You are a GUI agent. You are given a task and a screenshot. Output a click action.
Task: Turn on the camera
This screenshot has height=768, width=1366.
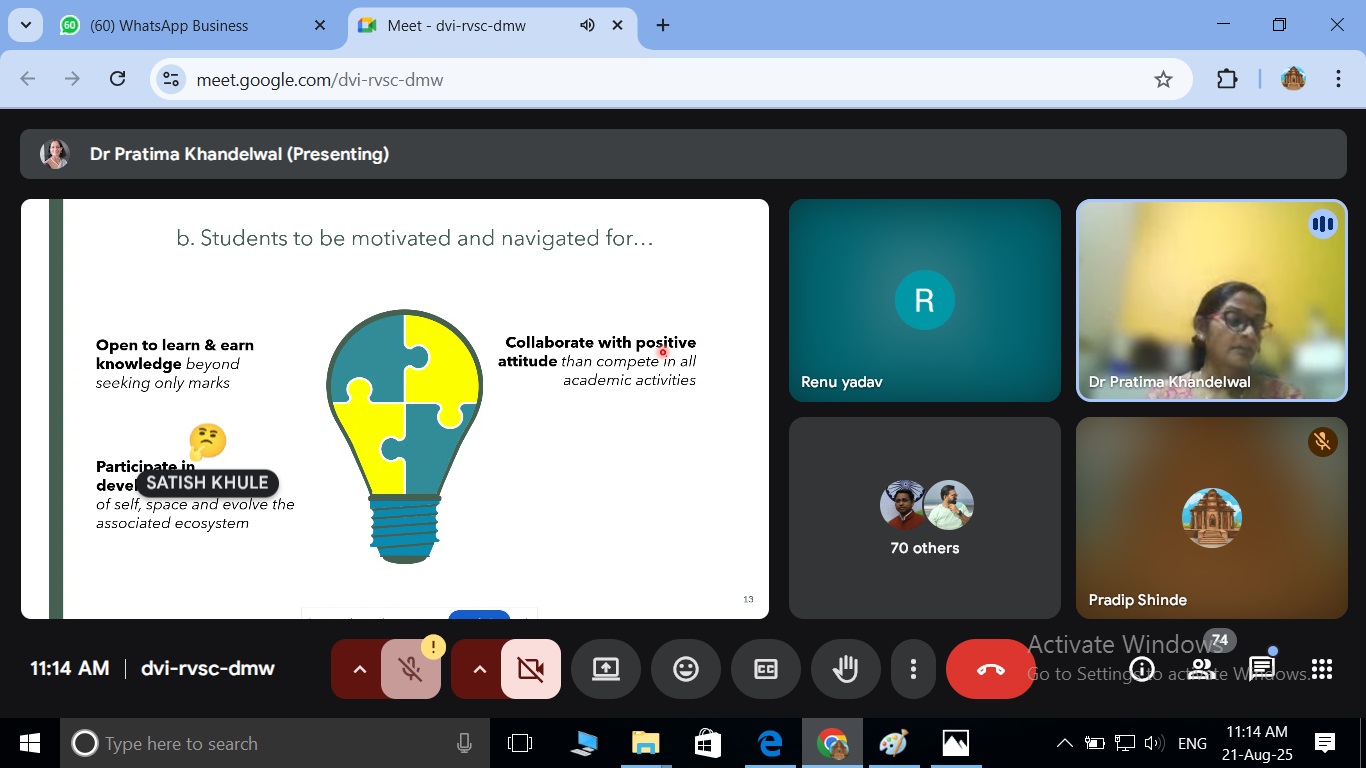click(x=531, y=669)
